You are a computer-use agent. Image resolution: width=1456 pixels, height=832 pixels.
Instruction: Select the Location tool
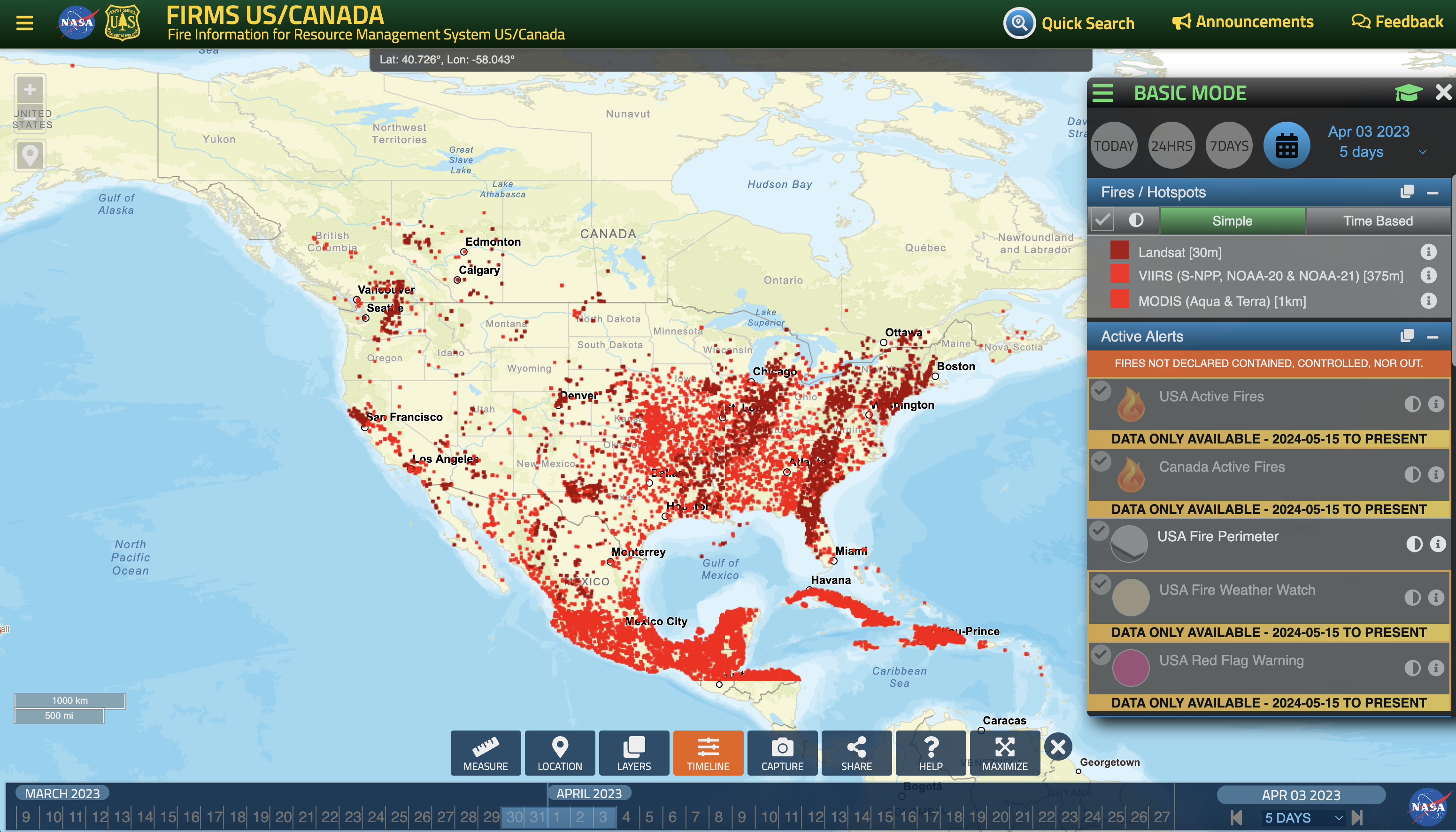click(560, 753)
